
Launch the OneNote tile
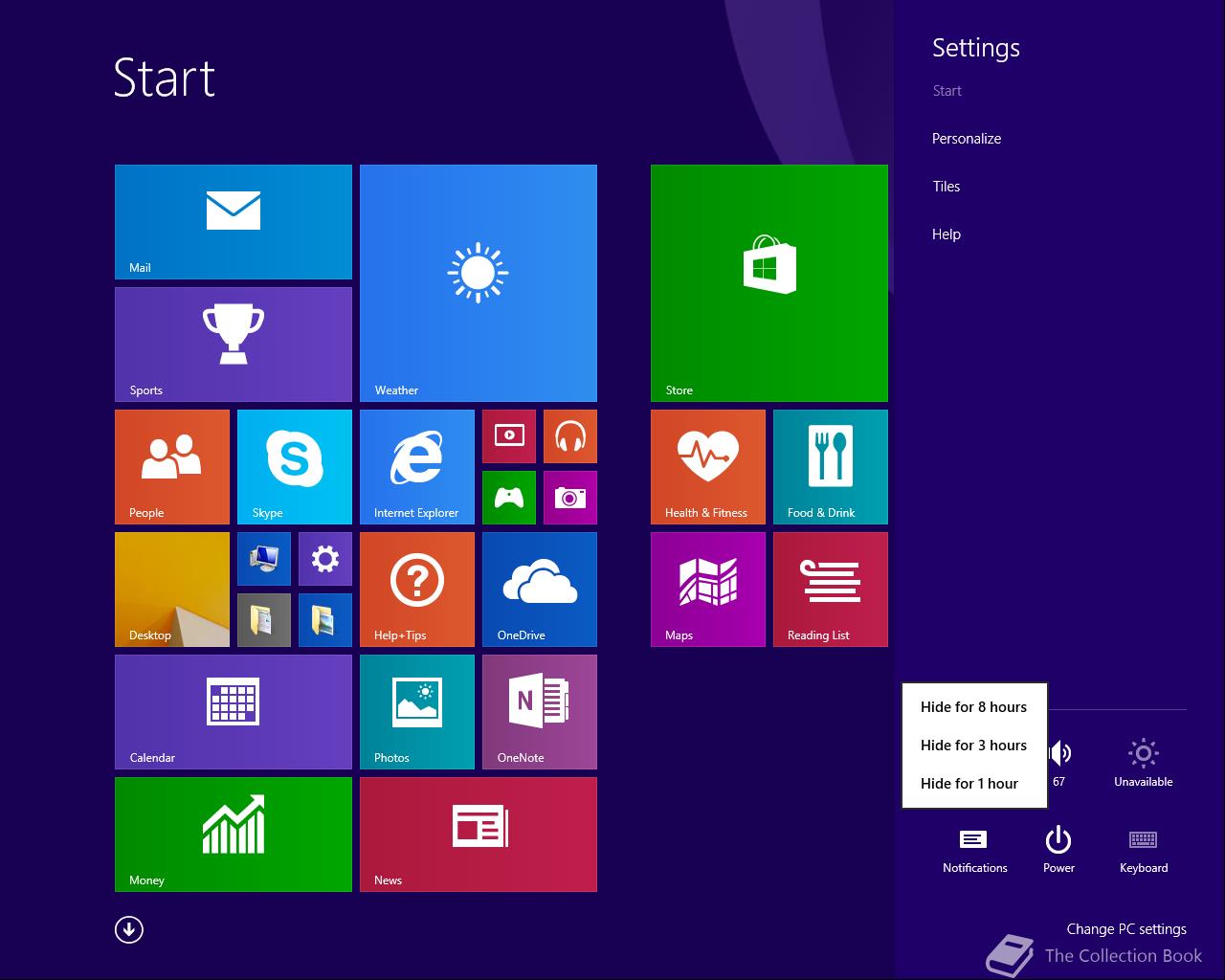click(x=540, y=712)
